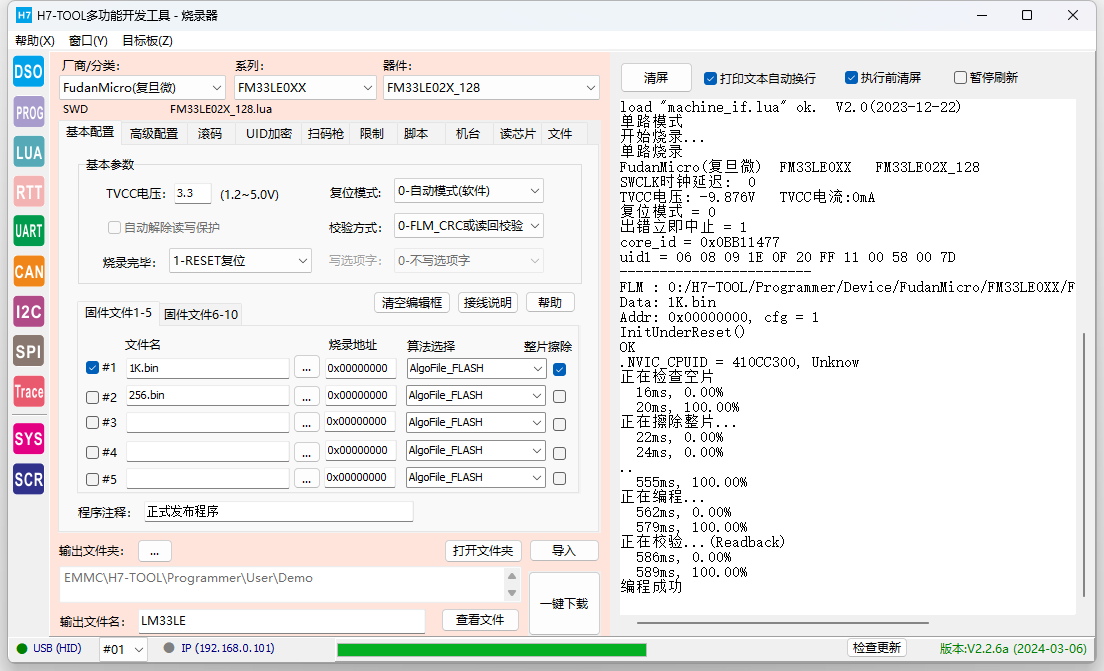This screenshot has height=671, width=1104.
Task: Click the RTT sidebar icon
Action: click(28, 191)
